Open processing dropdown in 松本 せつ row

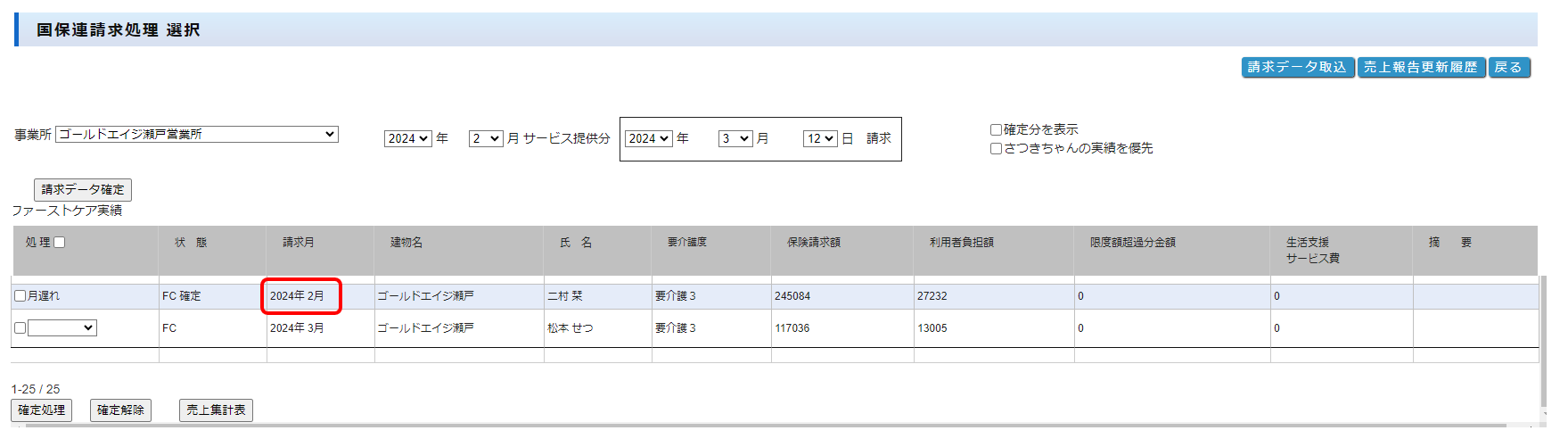[x=62, y=328]
